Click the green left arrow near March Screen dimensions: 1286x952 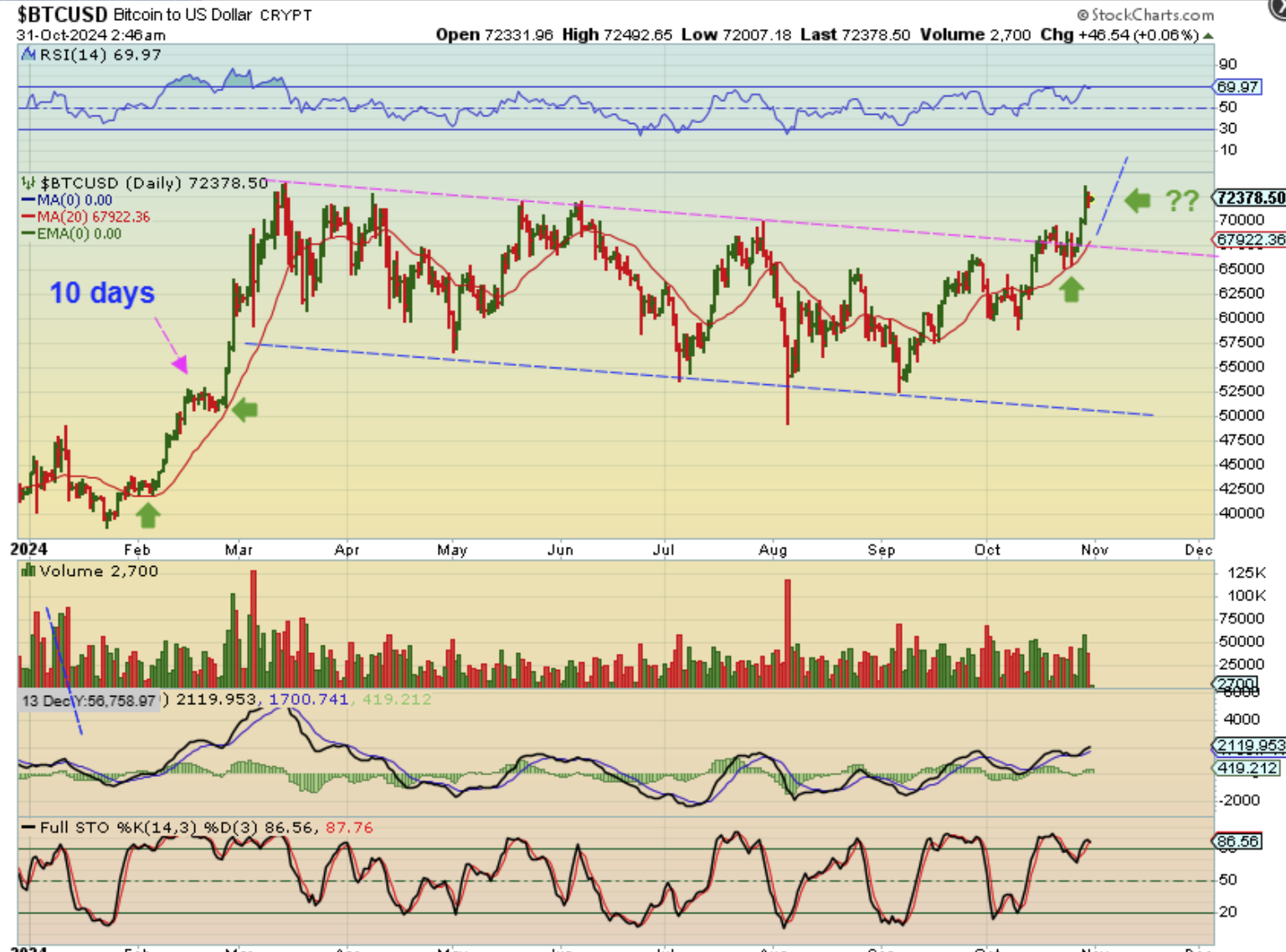[244, 409]
